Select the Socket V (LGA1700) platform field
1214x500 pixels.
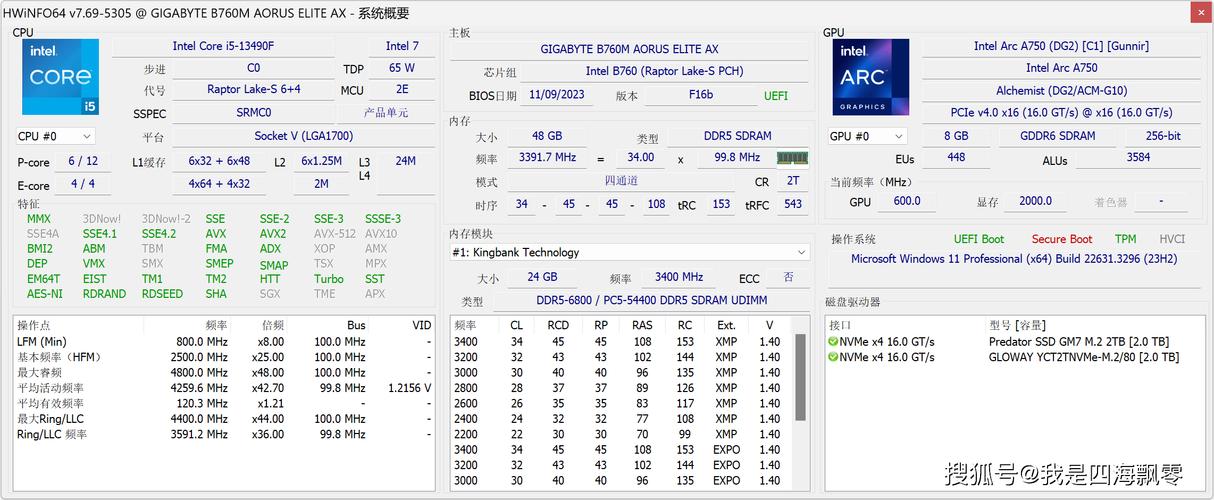click(304, 136)
